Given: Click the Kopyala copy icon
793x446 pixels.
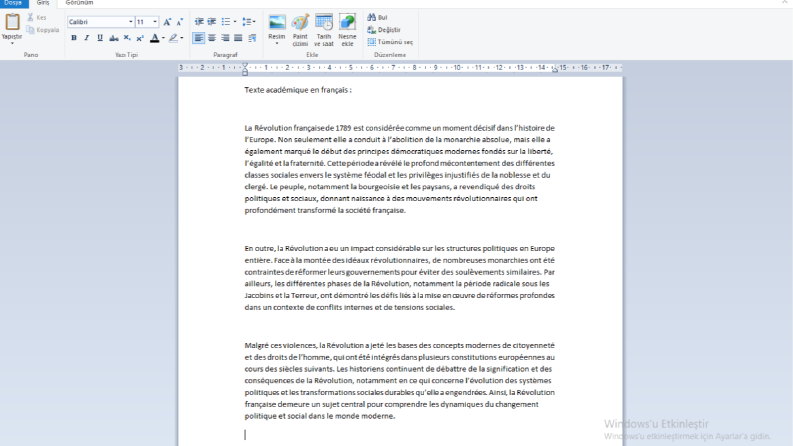Looking at the screenshot, I should (x=30, y=30).
